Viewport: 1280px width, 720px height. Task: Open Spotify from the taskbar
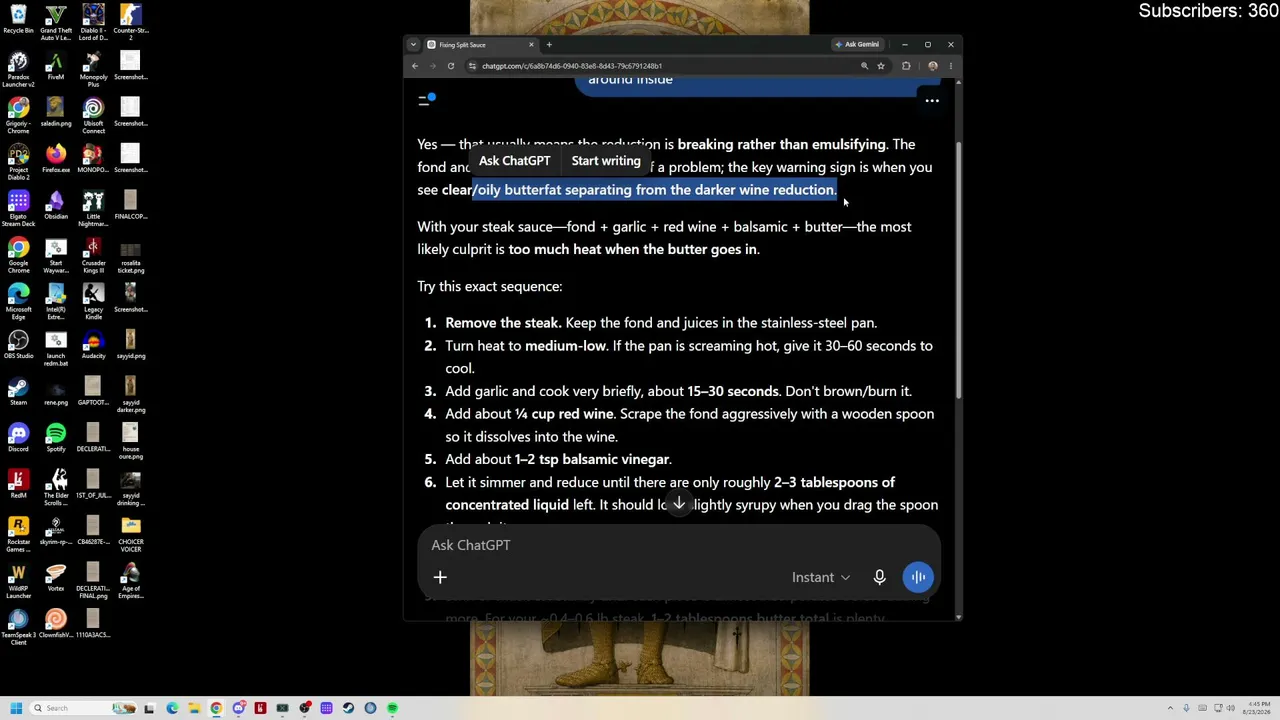[x=392, y=708]
